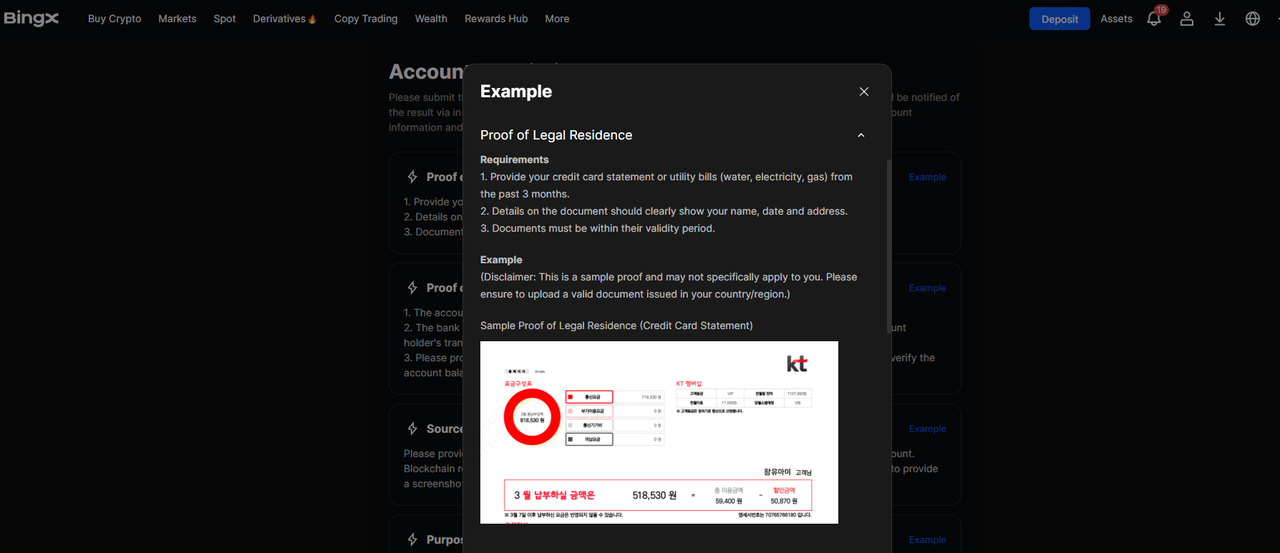
Task: Open the language globe icon
Action: pos(1252,19)
